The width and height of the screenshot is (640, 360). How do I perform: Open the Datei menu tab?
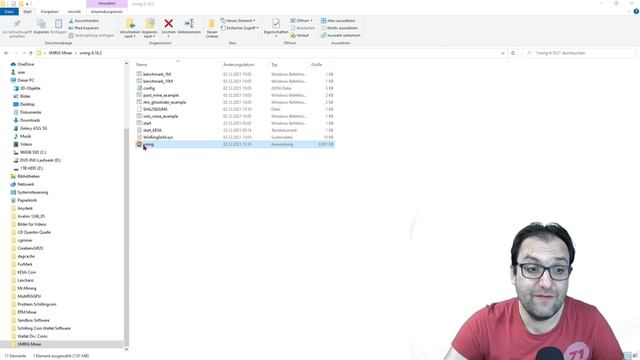9,11
